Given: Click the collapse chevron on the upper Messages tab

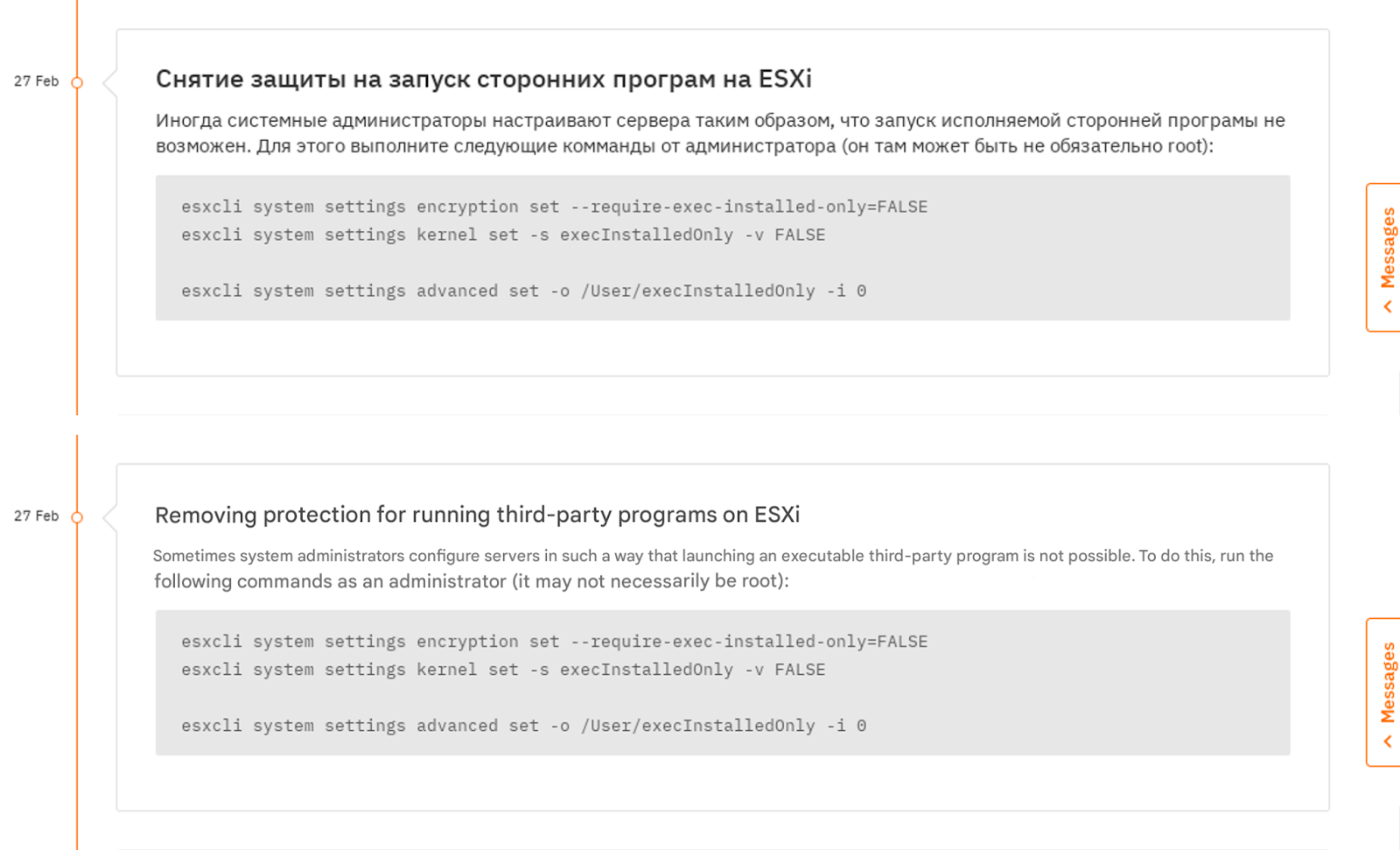Looking at the screenshot, I should coord(1388,306).
